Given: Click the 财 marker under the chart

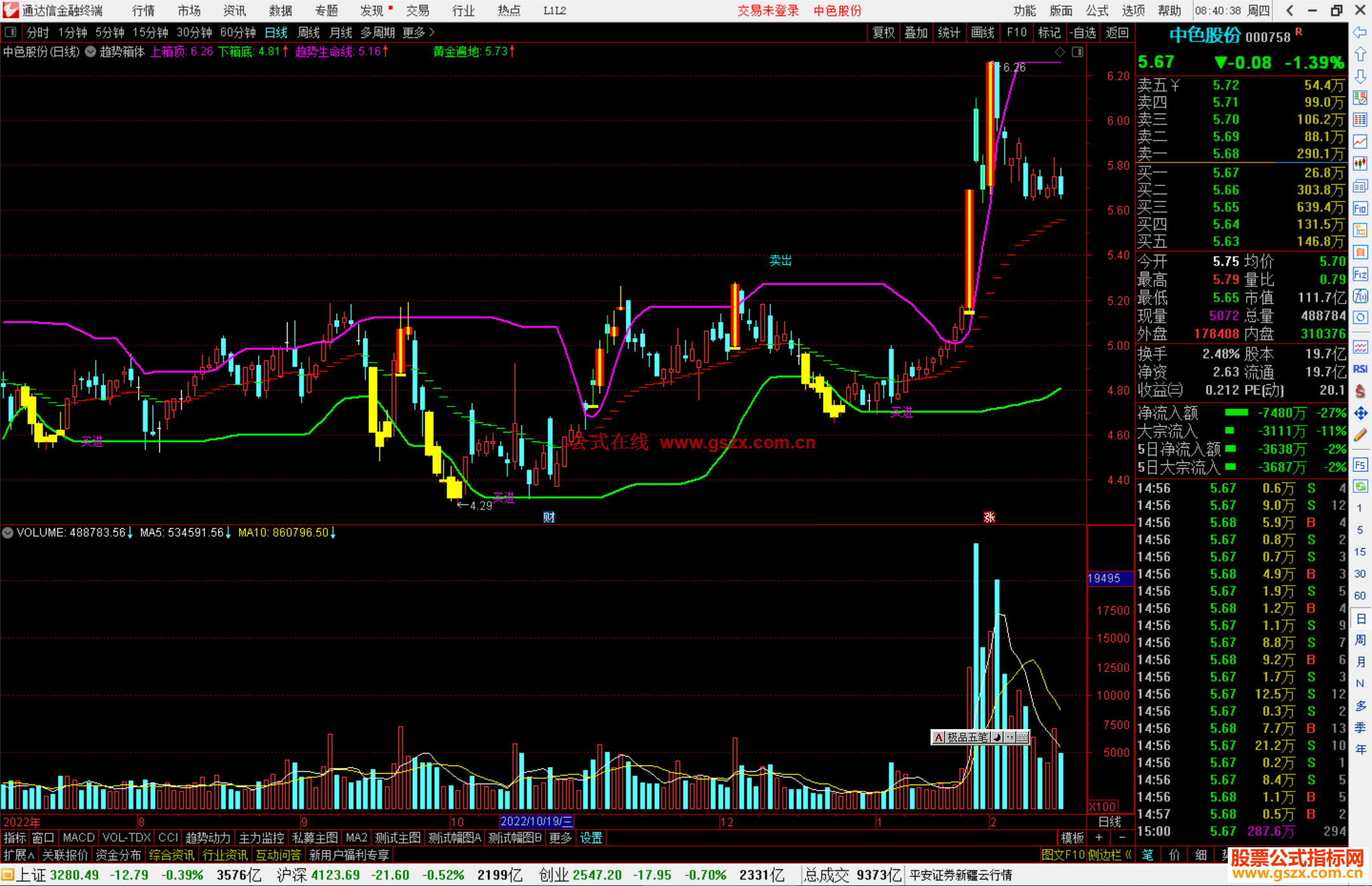Looking at the screenshot, I should click(549, 517).
